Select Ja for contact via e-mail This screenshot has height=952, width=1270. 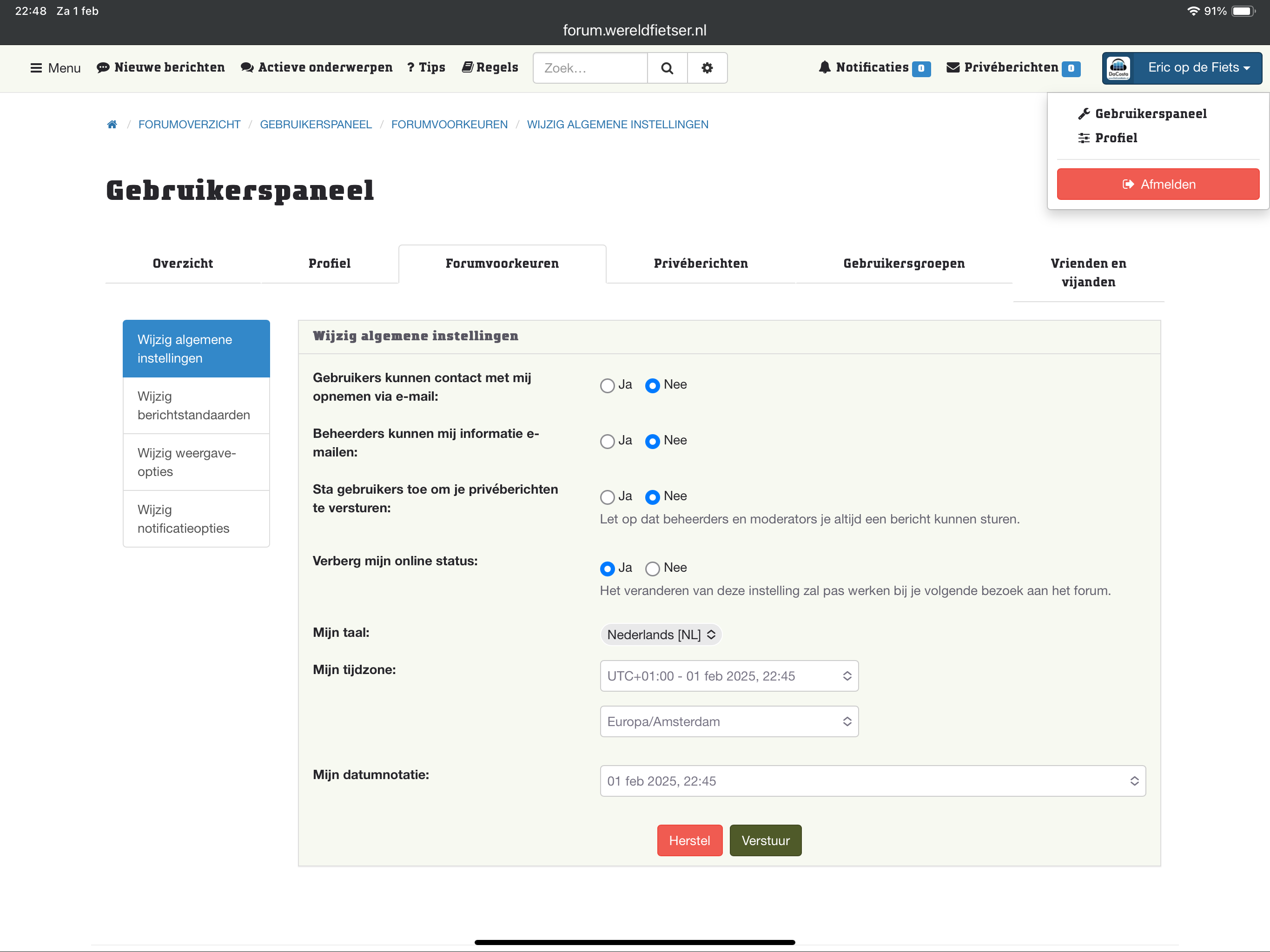[x=607, y=385]
